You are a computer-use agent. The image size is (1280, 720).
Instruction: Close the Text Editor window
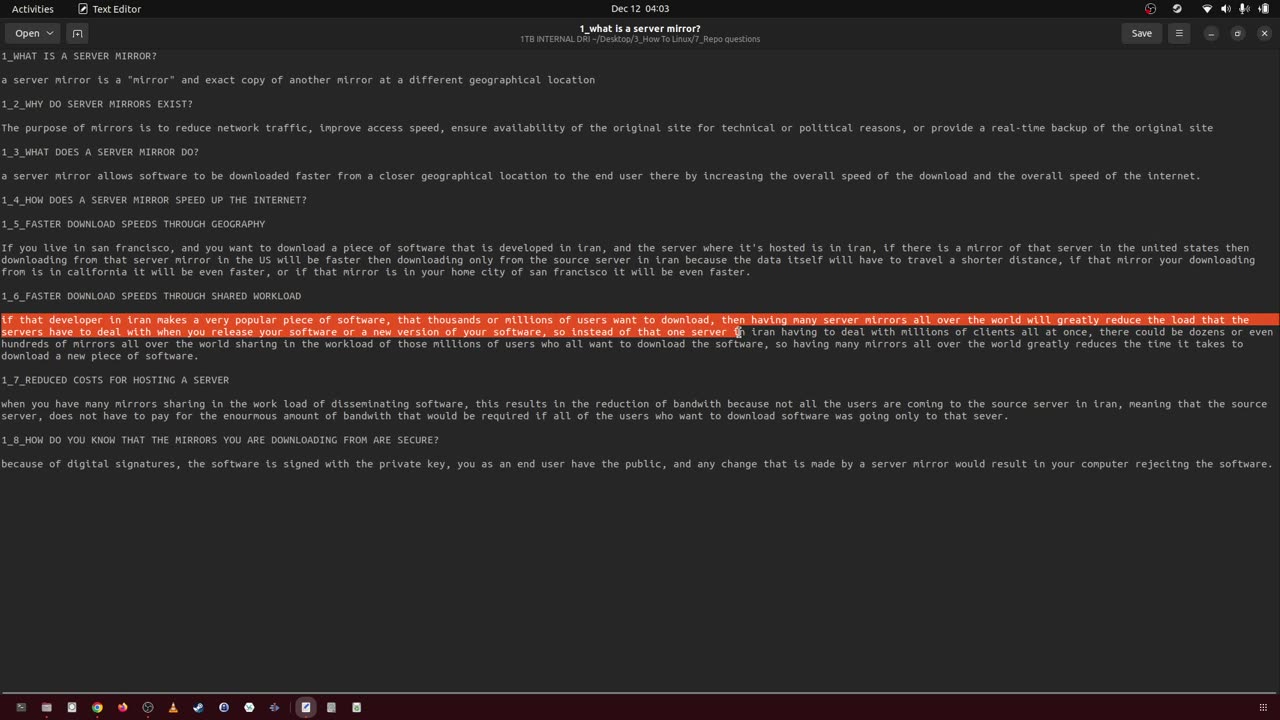coord(1264,33)
